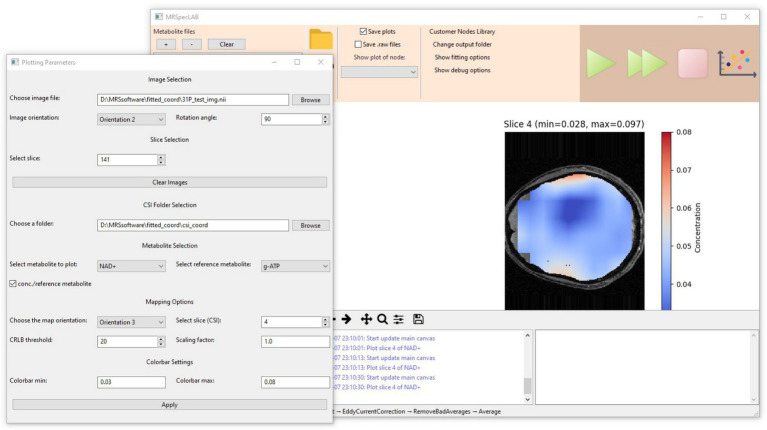Click the save figure floppy disk icon
This screenshot has height=430, width=767.
tap(418, 319)
